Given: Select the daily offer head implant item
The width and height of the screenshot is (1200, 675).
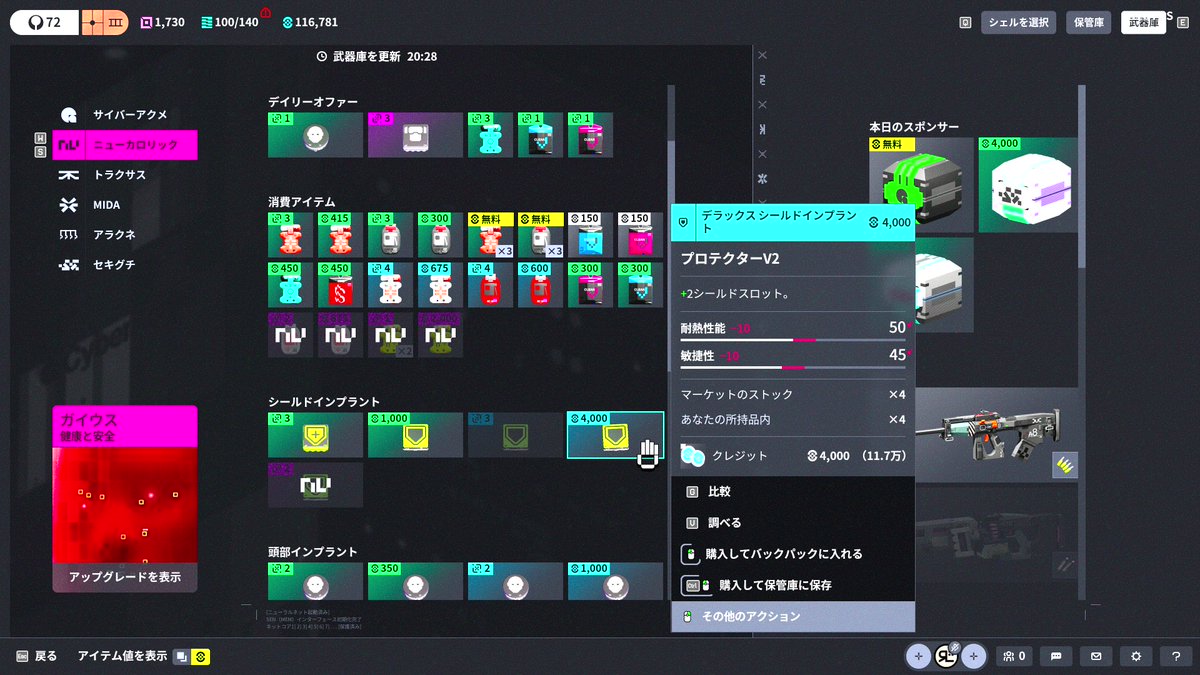Looking at the screenshot, I should [x=315, y=135].
